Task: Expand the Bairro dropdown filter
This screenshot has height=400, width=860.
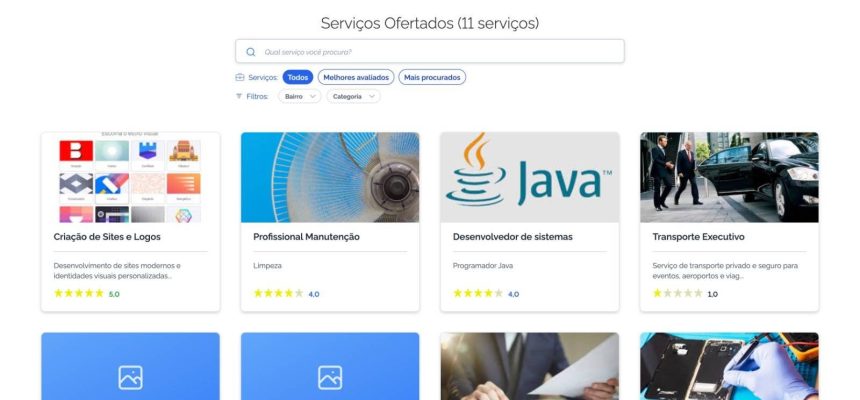Action: tap(299, 96)
